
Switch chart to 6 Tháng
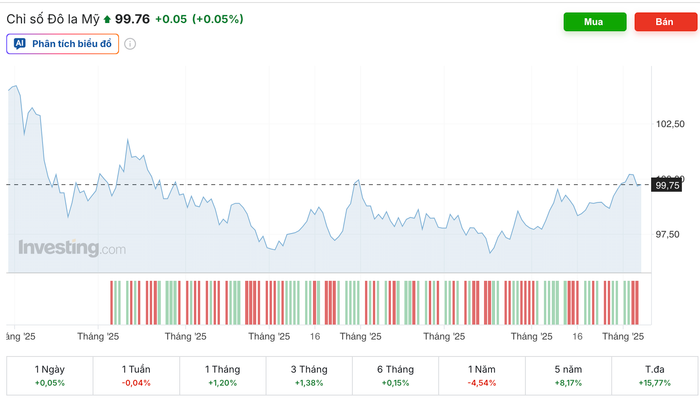[395, 376]
